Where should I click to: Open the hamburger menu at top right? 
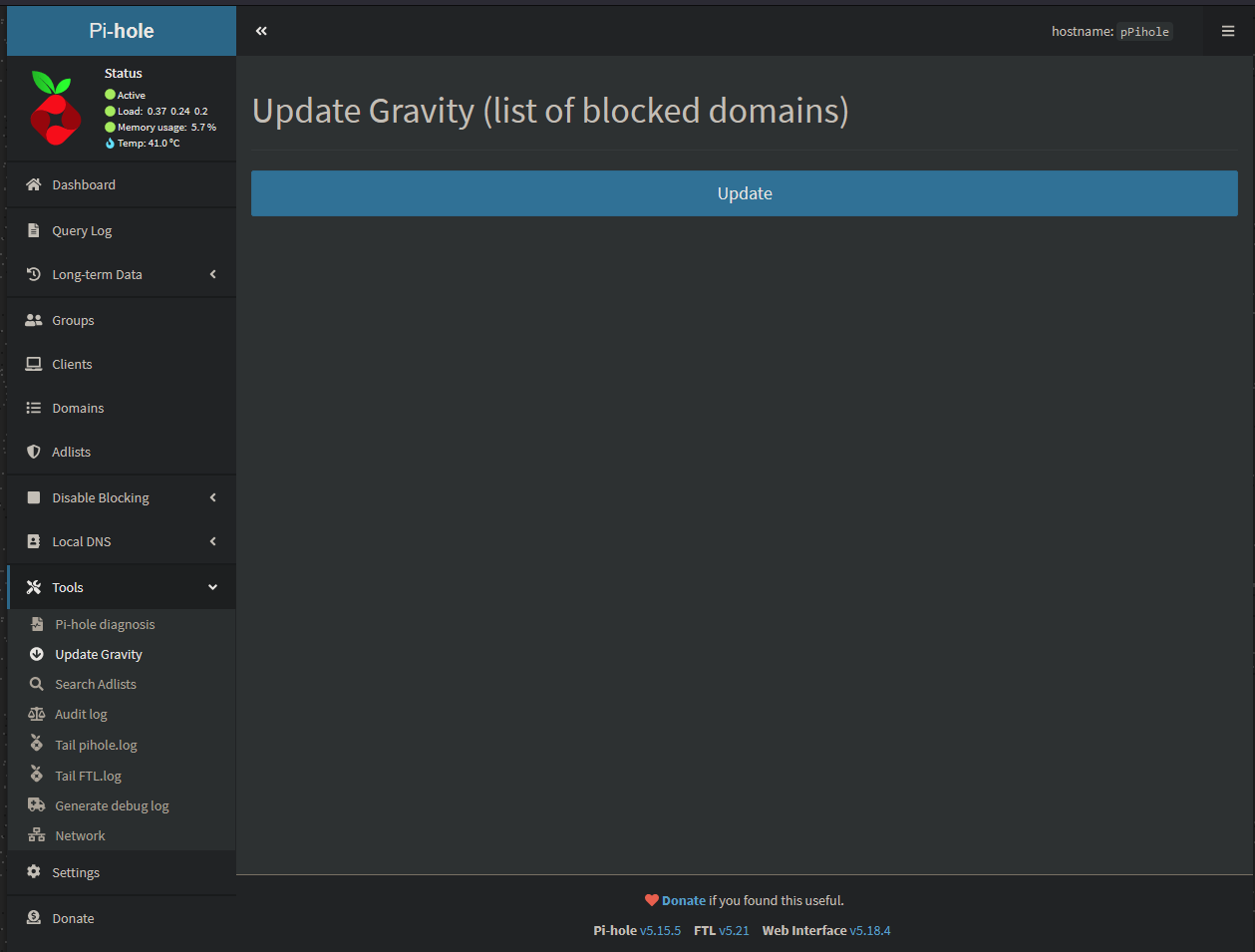pyautogui.click(x=1228, y=31)
